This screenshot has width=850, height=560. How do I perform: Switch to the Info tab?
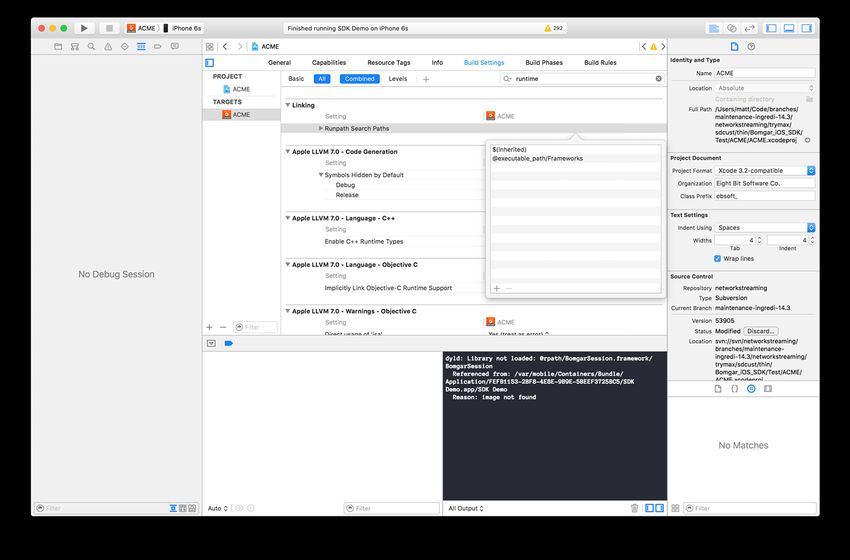[437, 63]
